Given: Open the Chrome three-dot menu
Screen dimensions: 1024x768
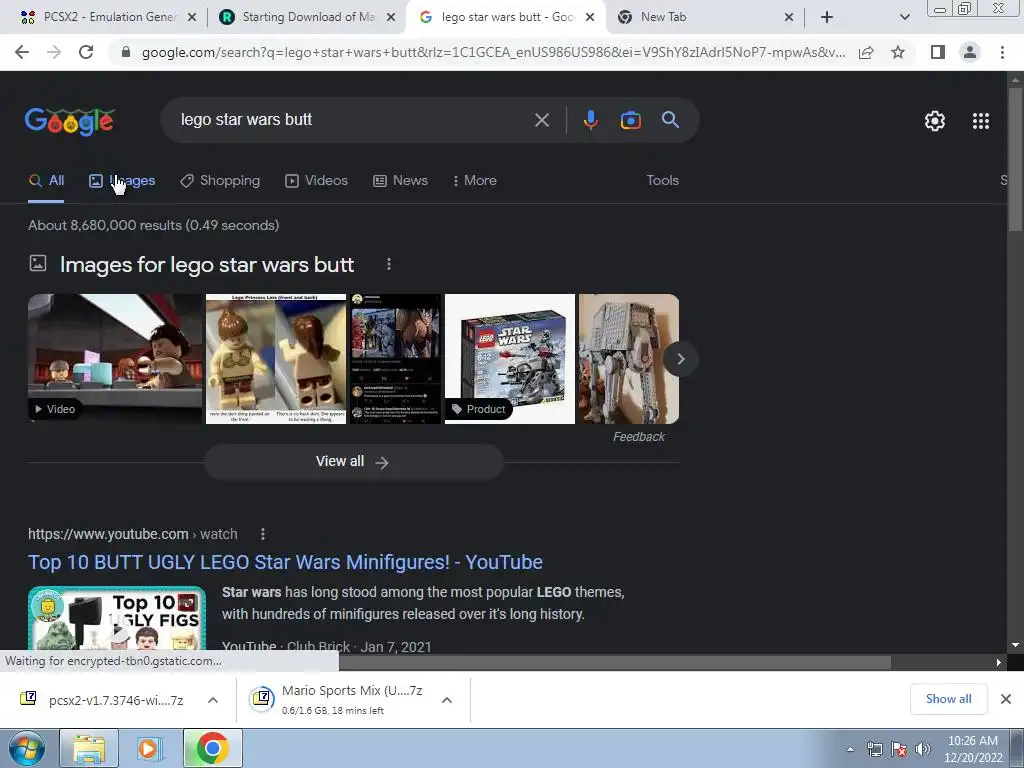Looking at the screenshot, I should click(x=1002, y=52).
